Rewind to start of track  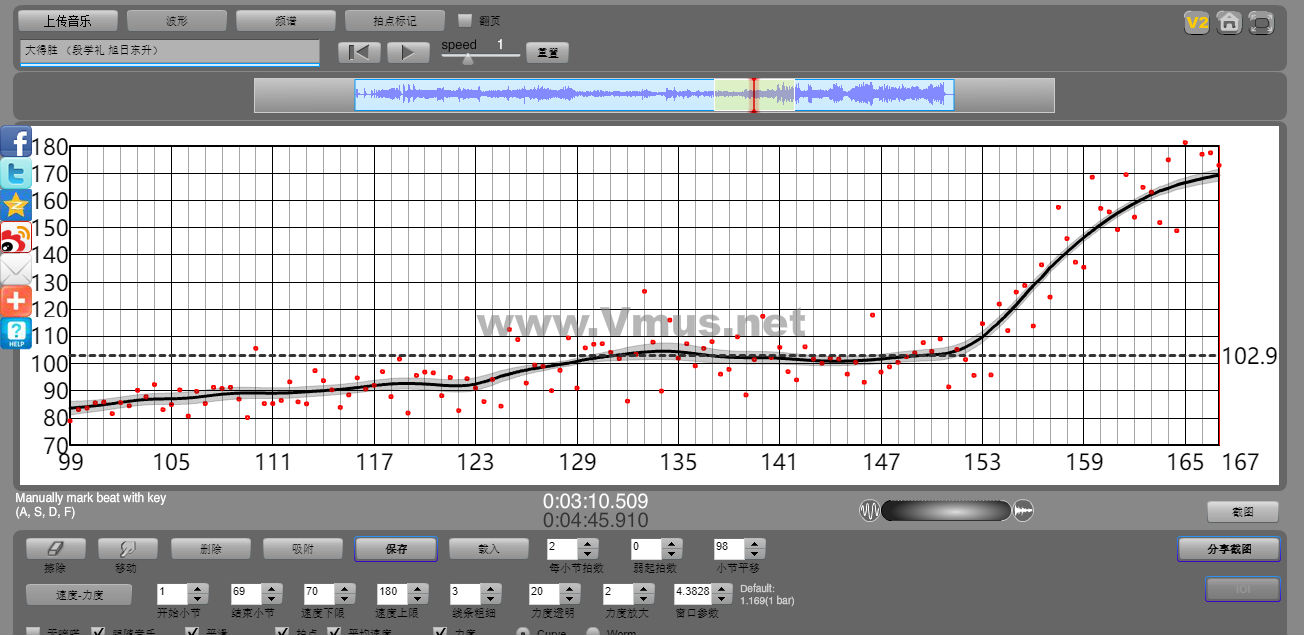(x=359, y=53)
